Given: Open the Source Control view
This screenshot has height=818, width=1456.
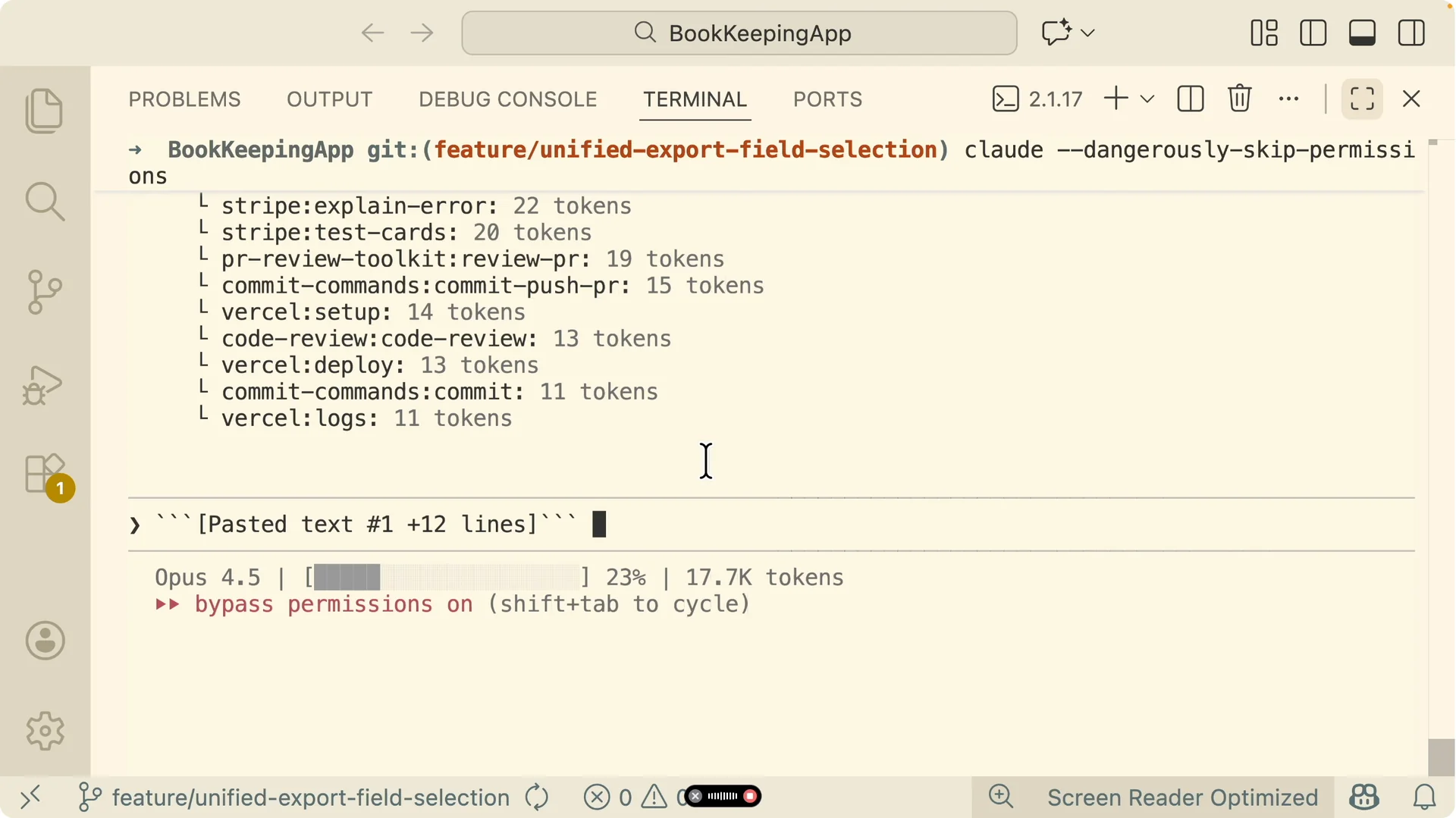Looking at the screenshot, I should (45, 292).
